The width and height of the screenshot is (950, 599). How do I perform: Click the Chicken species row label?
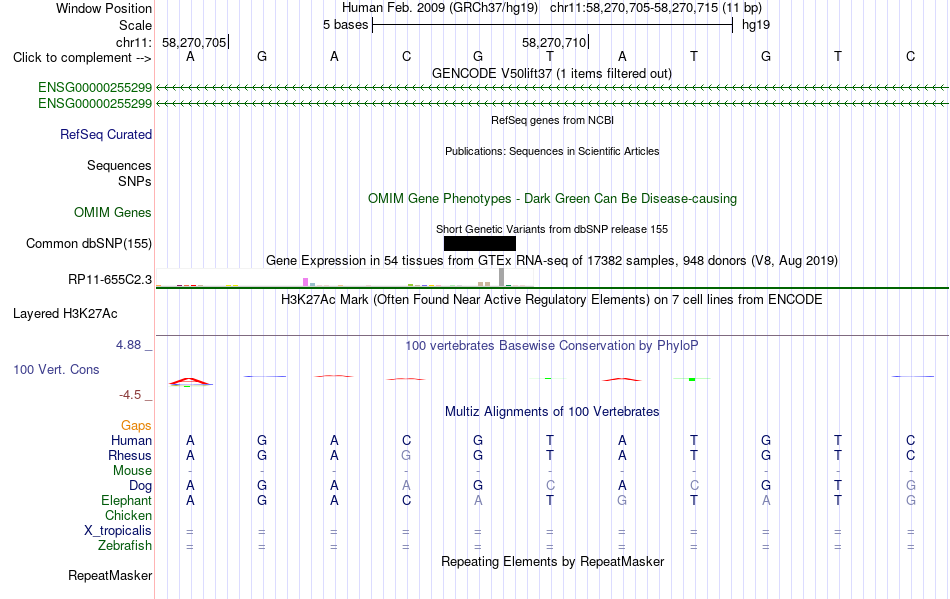point(128,515)
